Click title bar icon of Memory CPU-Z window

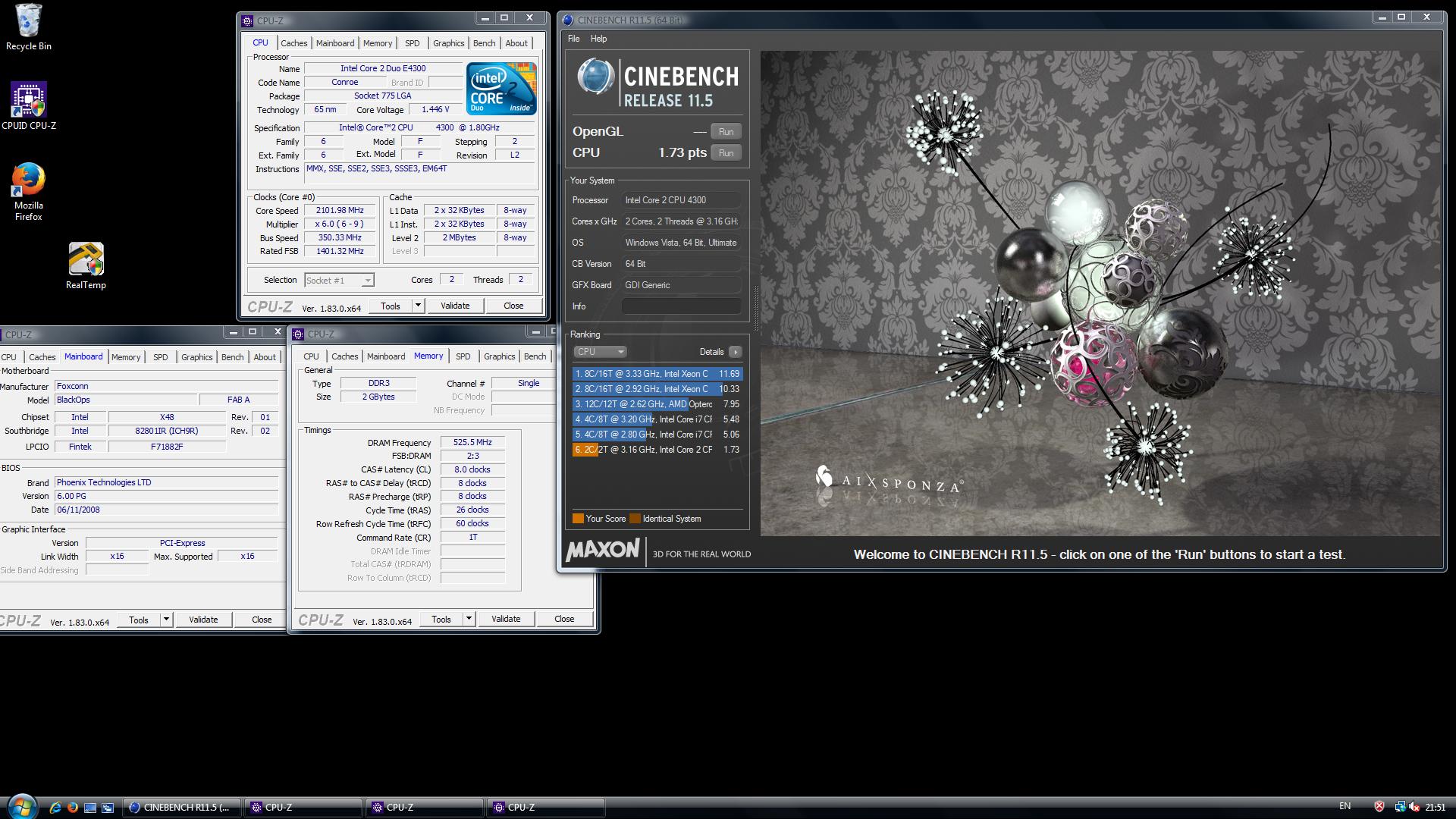298,334
